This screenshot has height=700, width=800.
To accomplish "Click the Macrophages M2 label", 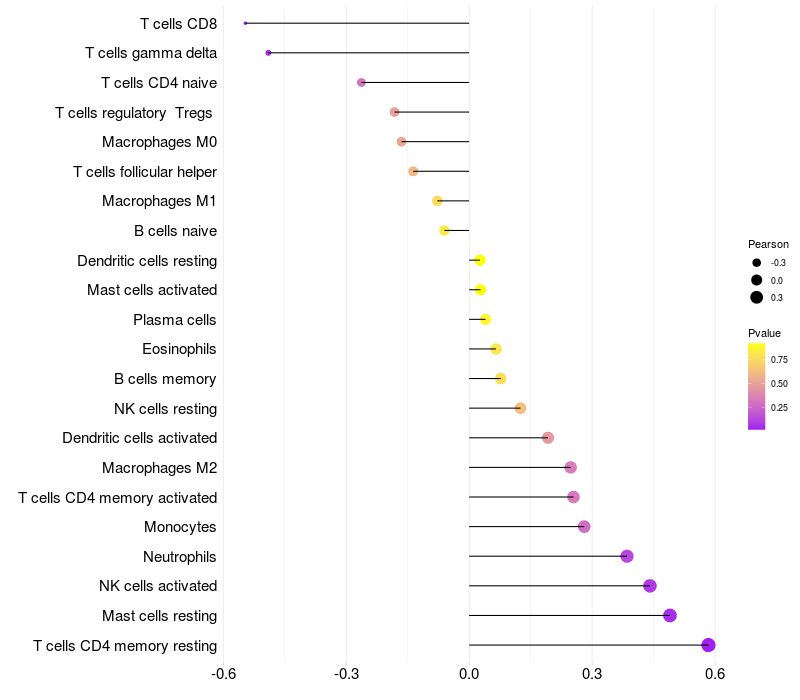I will (x=159, y=468).
